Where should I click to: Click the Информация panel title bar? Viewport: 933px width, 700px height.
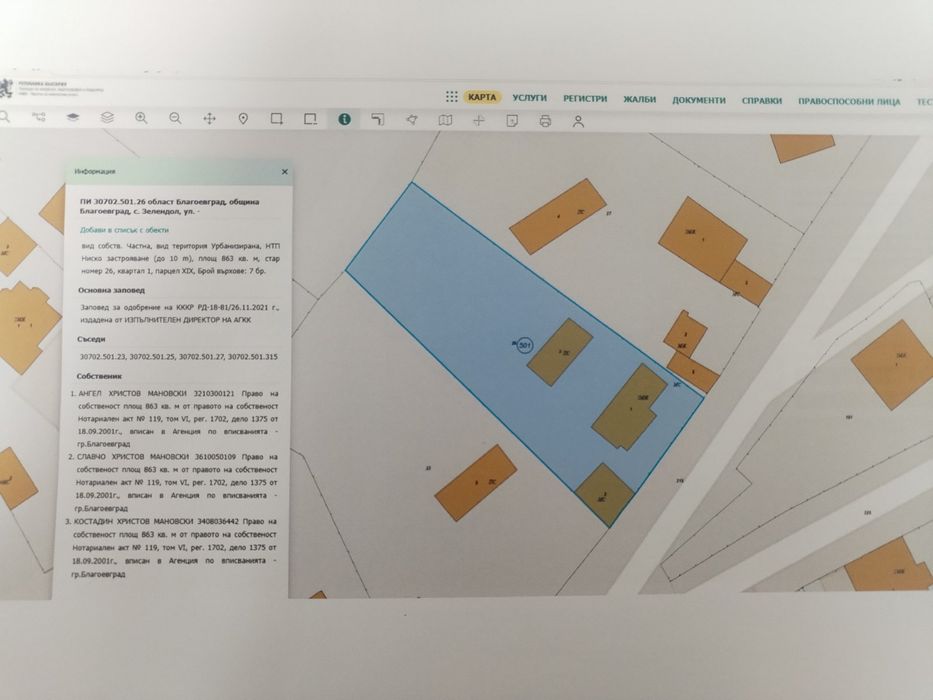pos(179,171)
